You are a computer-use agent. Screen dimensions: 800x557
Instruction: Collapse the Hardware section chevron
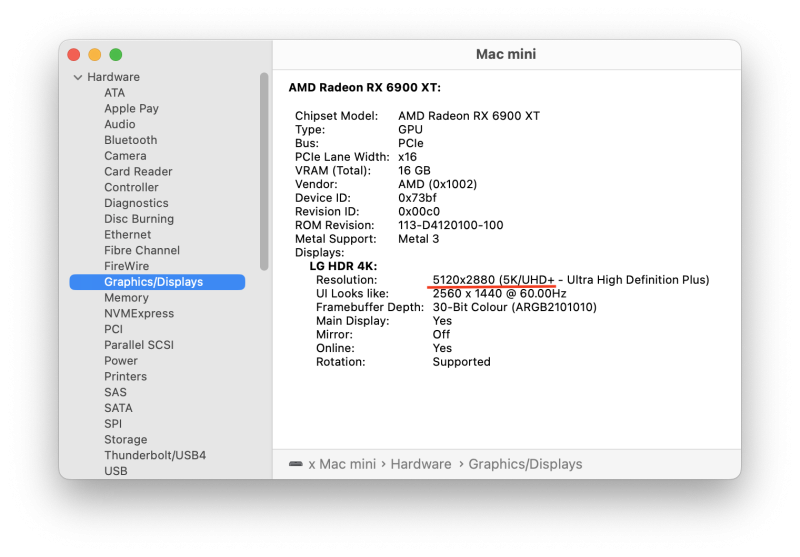[x=78, y=78]
